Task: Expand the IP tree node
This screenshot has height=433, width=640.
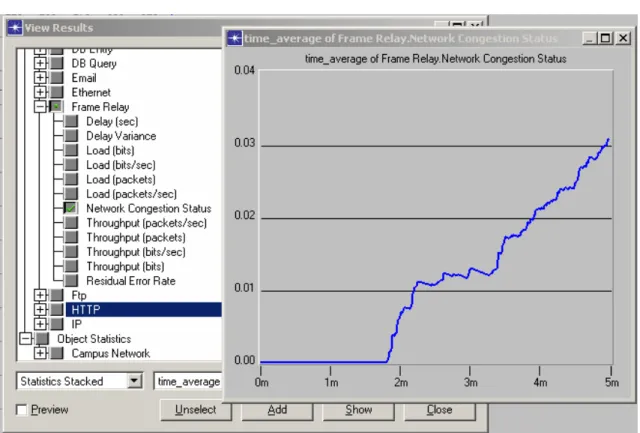Action: click(40, 324)
